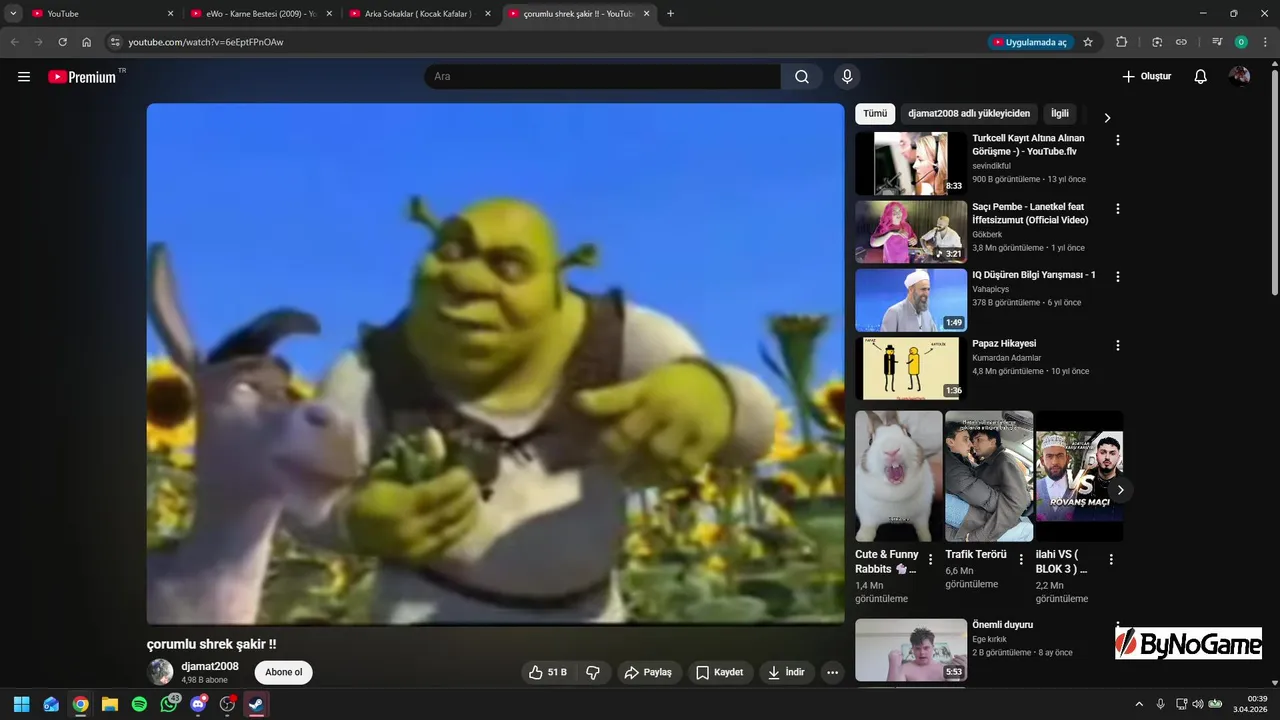Image resolution: width=1280 pixels, height=720 pixels.
Task: Start voice search with the microphone
Action: [847, 77]
